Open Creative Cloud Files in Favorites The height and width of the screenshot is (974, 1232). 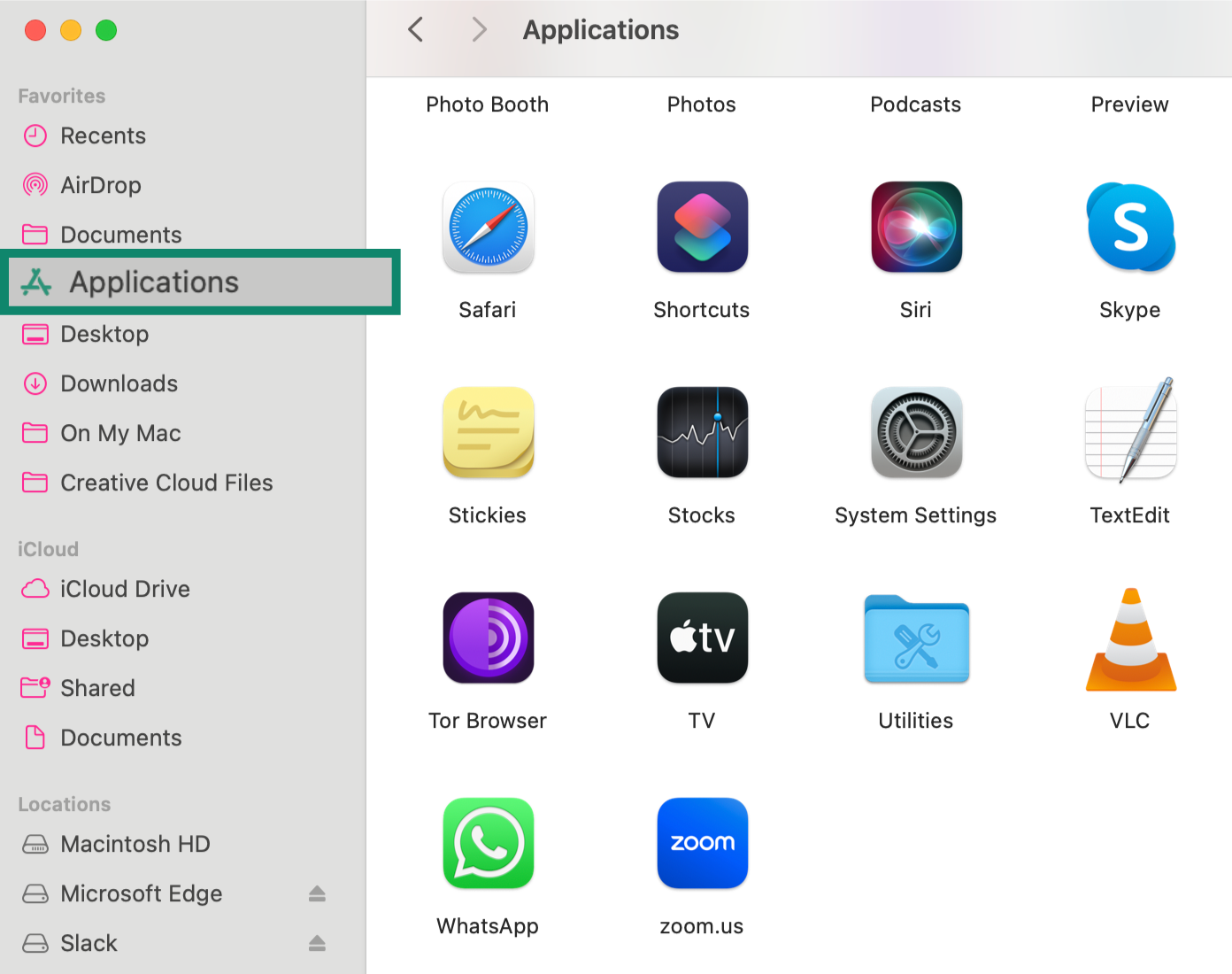click(166, 483)
